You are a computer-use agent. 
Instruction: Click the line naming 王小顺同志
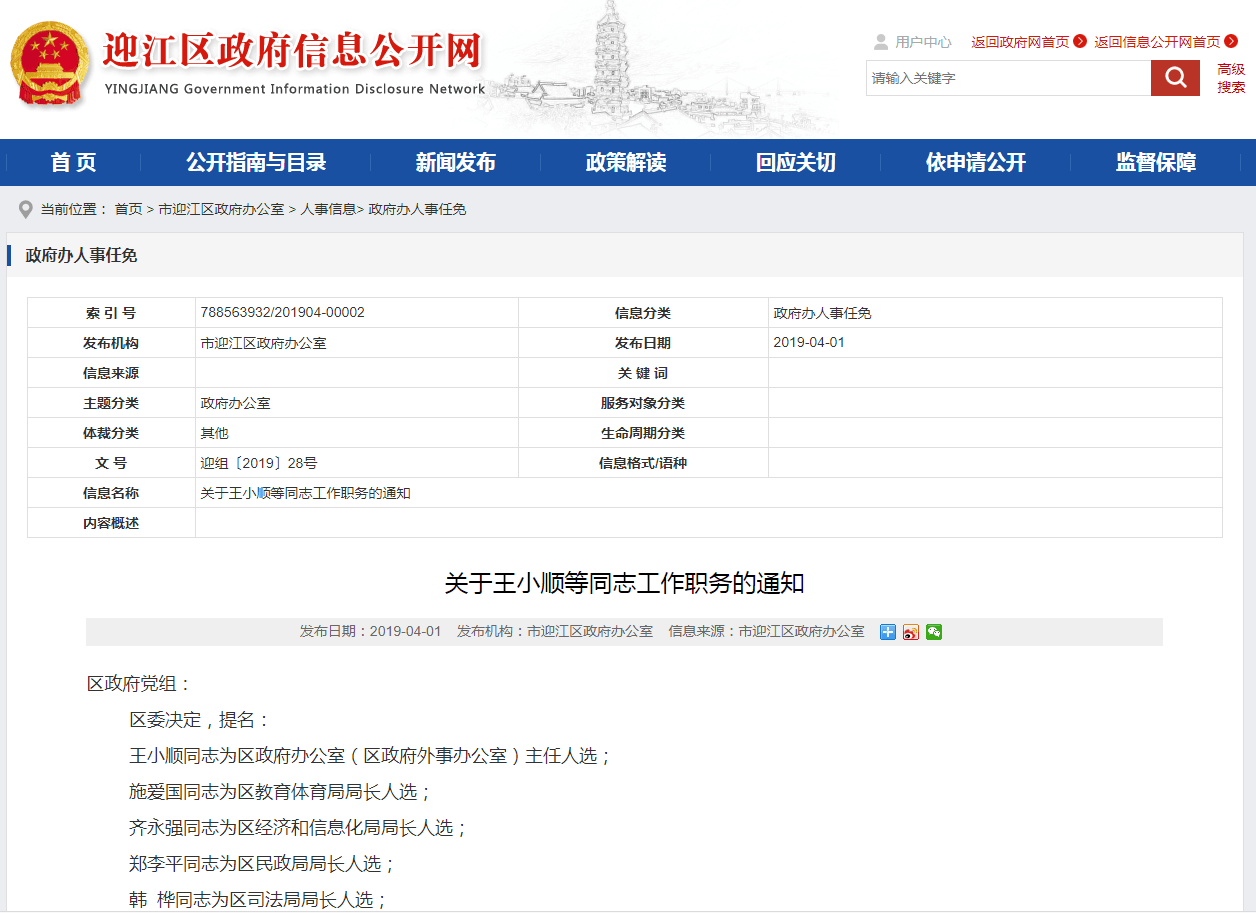371,756
